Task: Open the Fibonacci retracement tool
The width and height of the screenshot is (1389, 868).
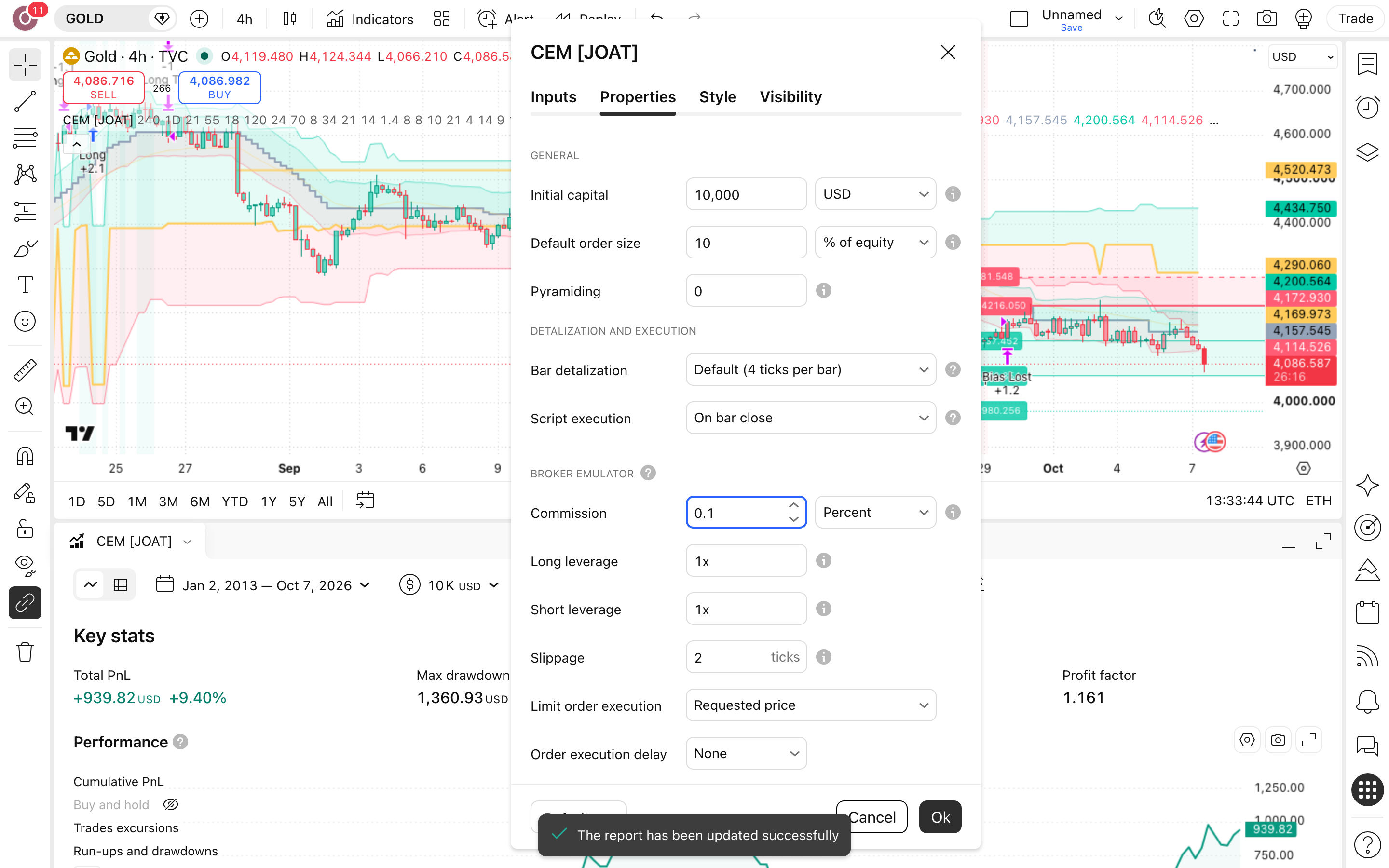Action: pyautogui.click(x=25, y=138)
